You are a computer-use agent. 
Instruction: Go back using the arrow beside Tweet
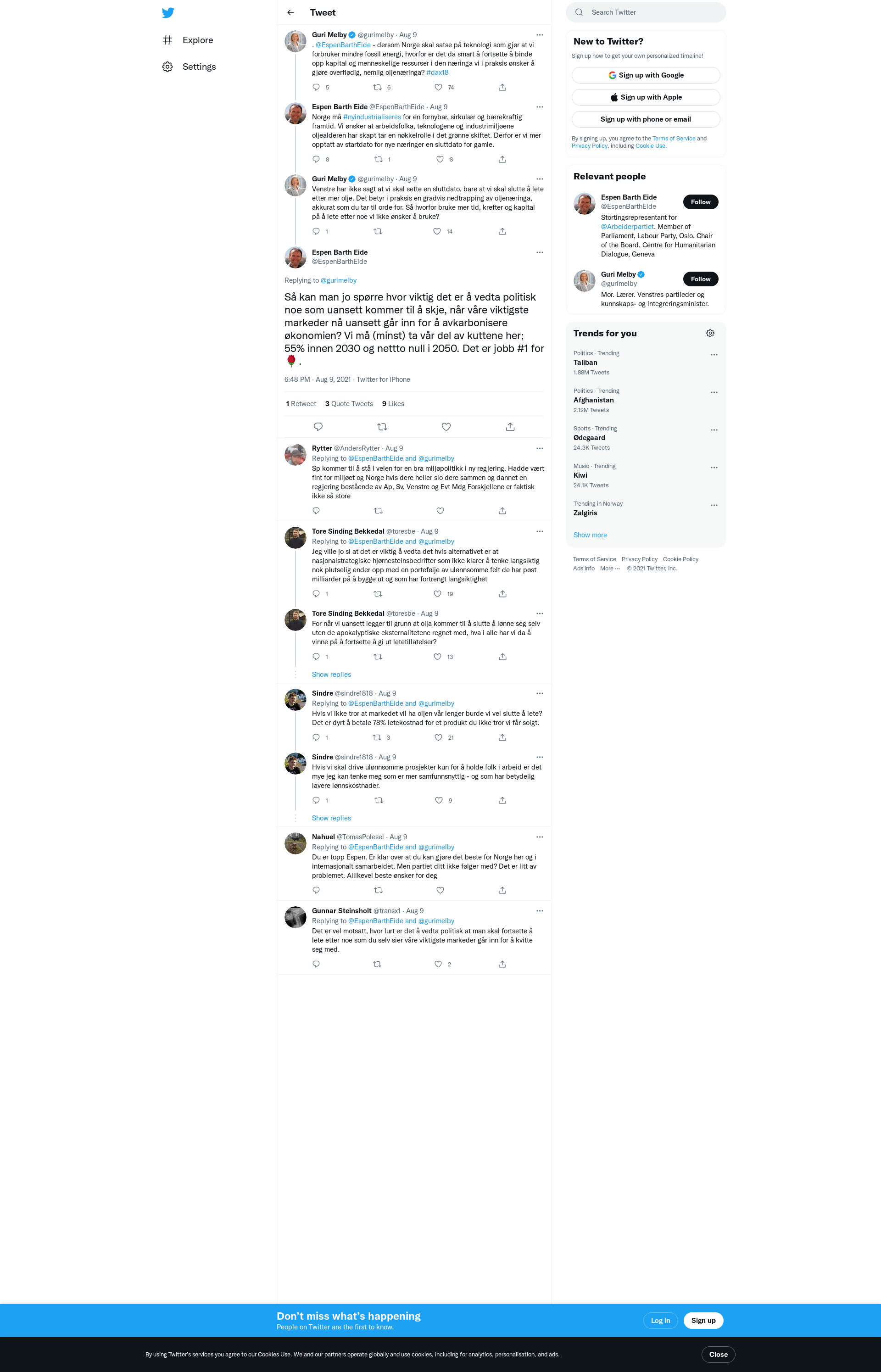pyautogui.click(x=290, y=12)
